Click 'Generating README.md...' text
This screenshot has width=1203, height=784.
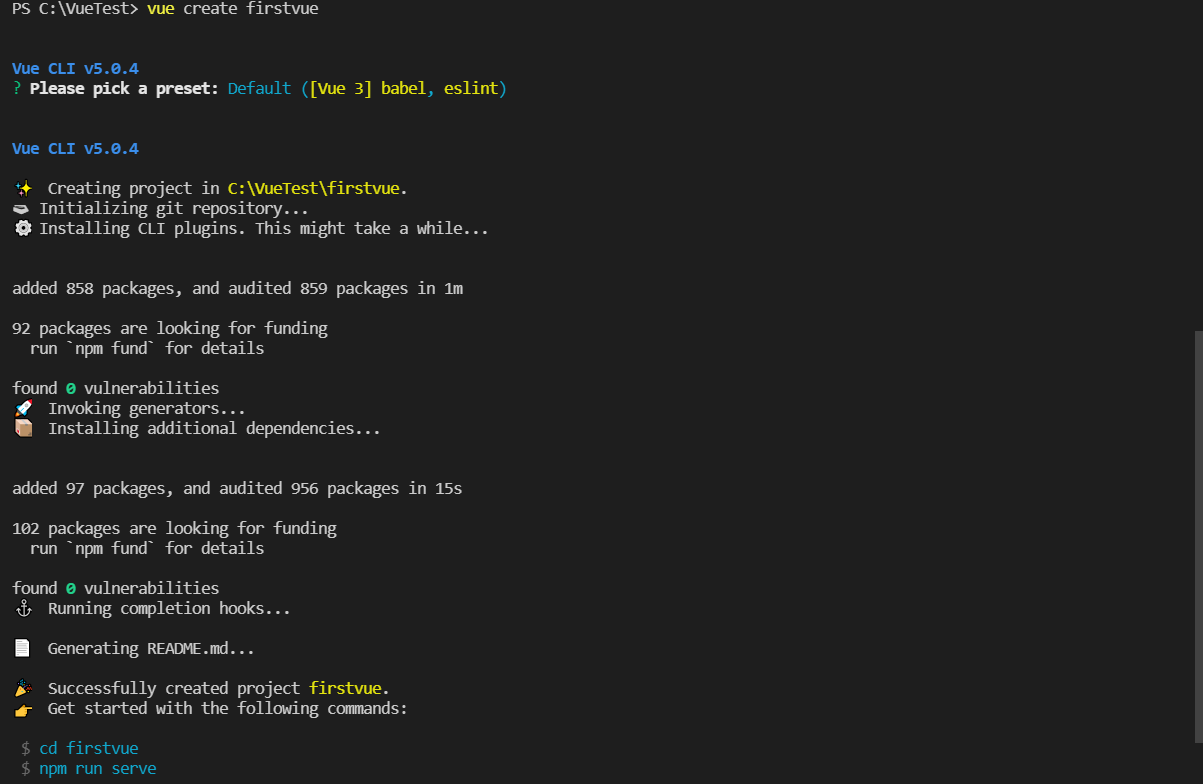pyautogui.click(x=151, y=648)
